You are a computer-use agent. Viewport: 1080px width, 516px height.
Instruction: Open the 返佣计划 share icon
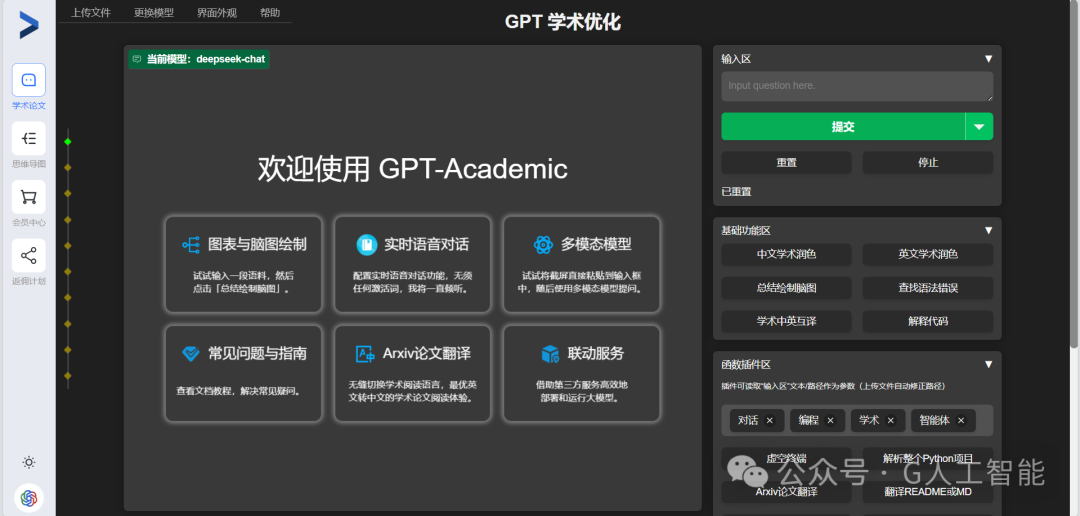pos(28,256)
